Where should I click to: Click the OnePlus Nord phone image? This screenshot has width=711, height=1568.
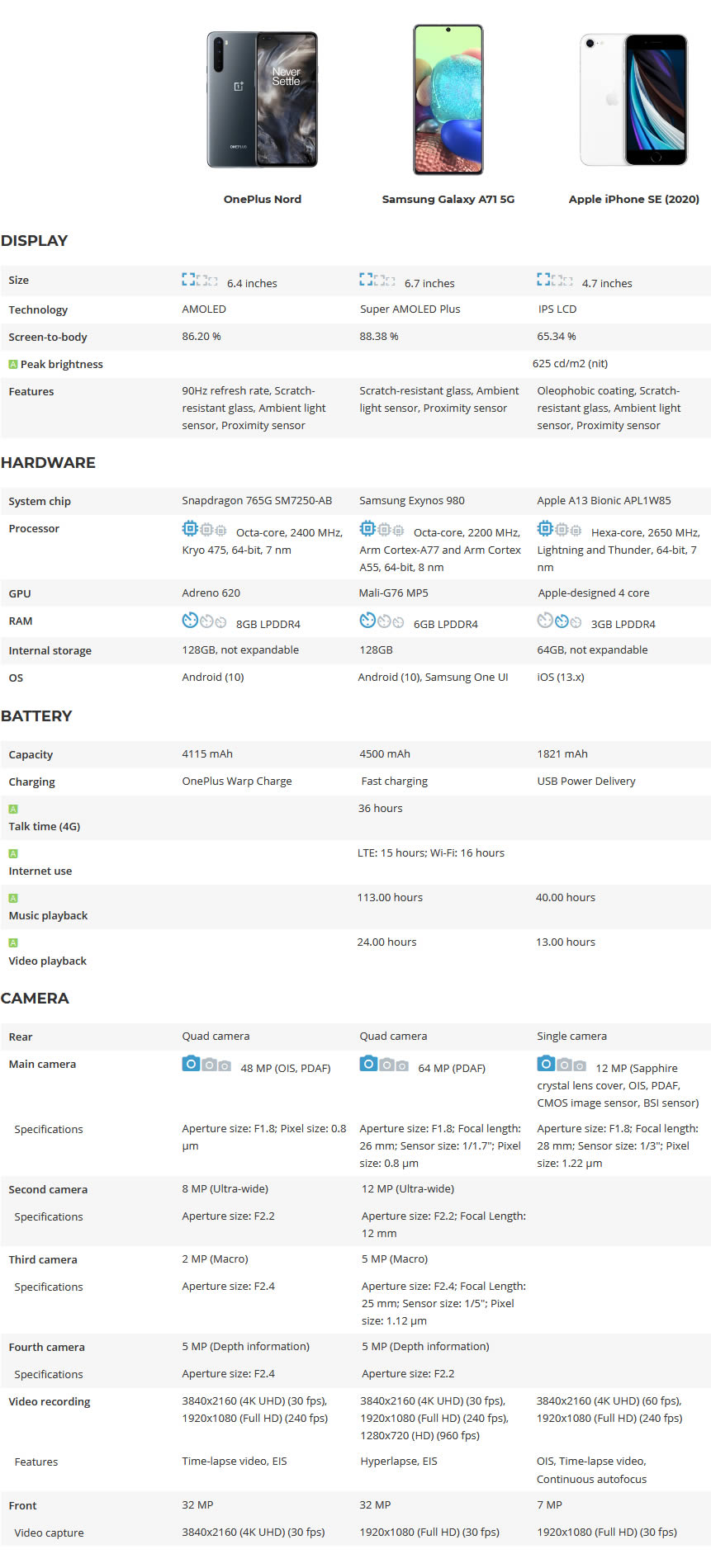(x=263, y=100)
